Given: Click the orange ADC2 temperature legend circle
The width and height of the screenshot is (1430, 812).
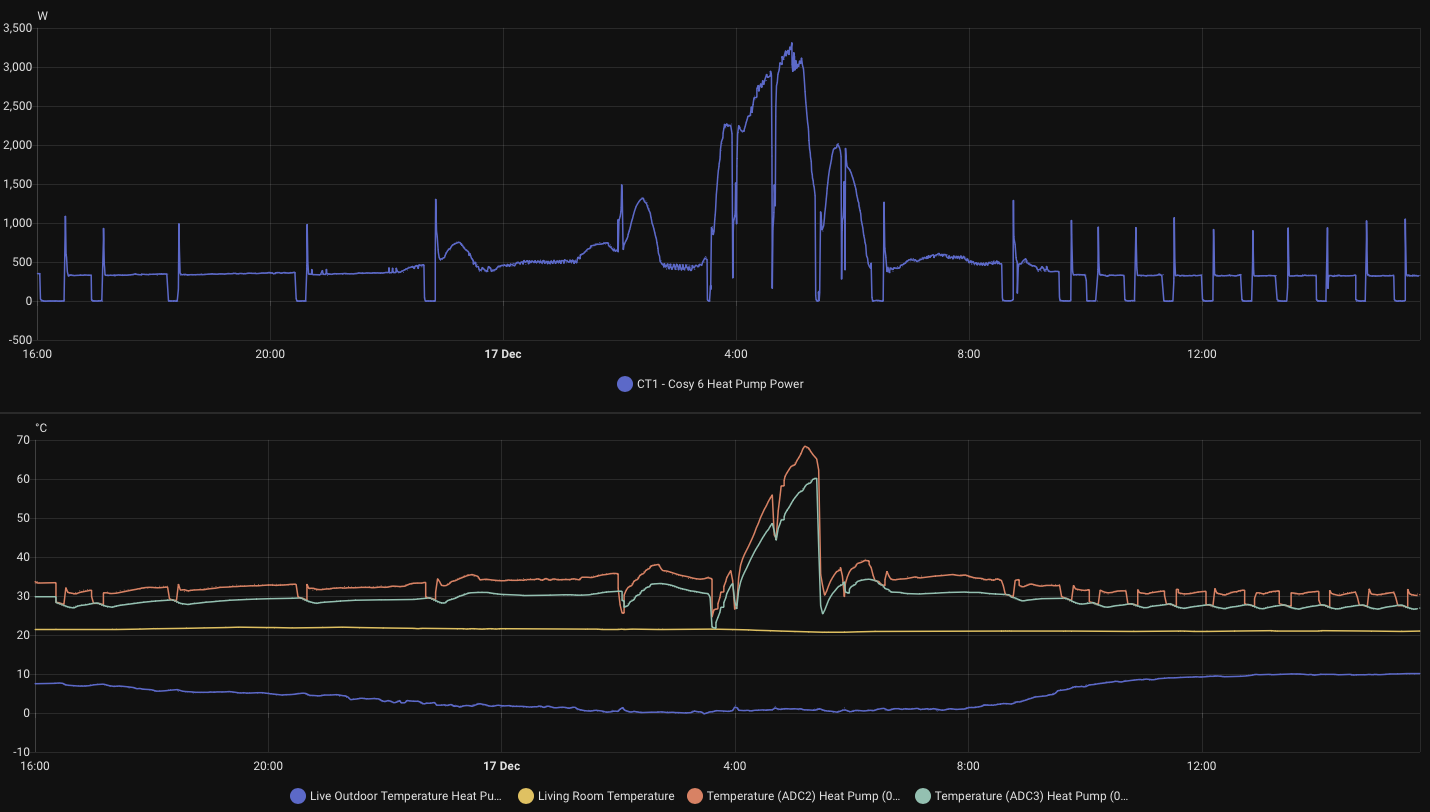Looking at the screenshot, I should [x=695, y=796].
